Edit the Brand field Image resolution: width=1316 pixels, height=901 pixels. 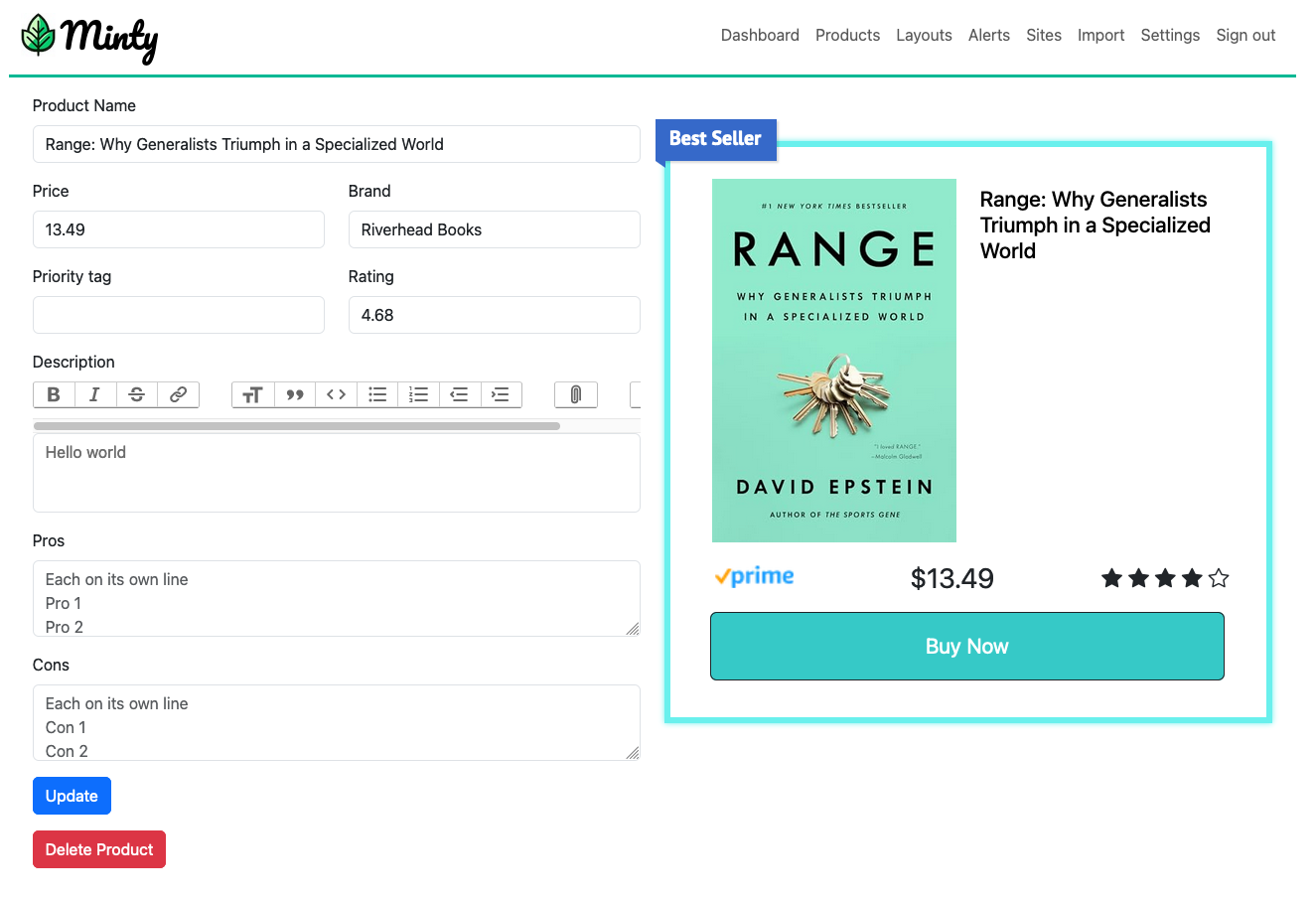[495, 229]
